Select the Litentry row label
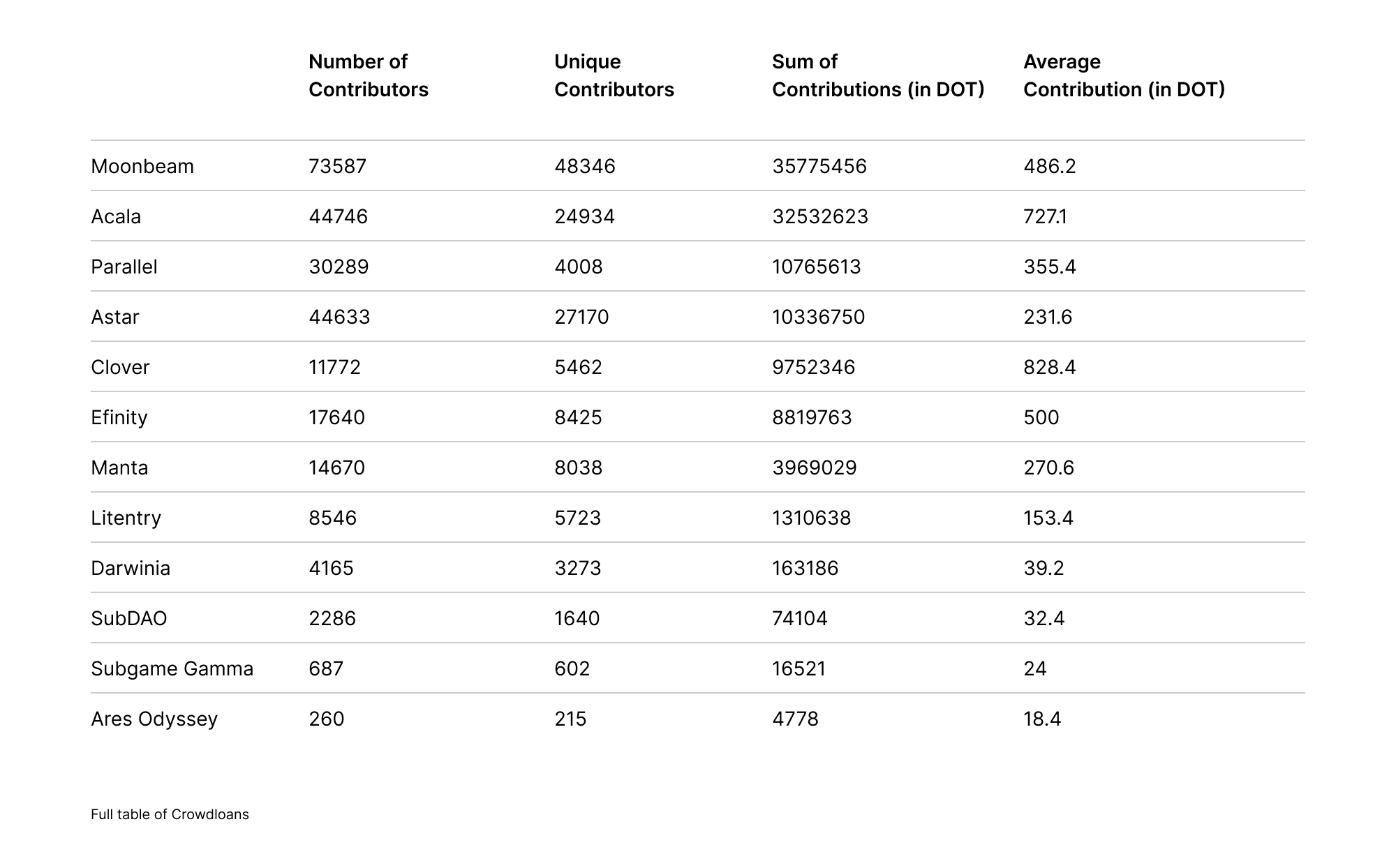1396x868 pixels. coord(126,518)
